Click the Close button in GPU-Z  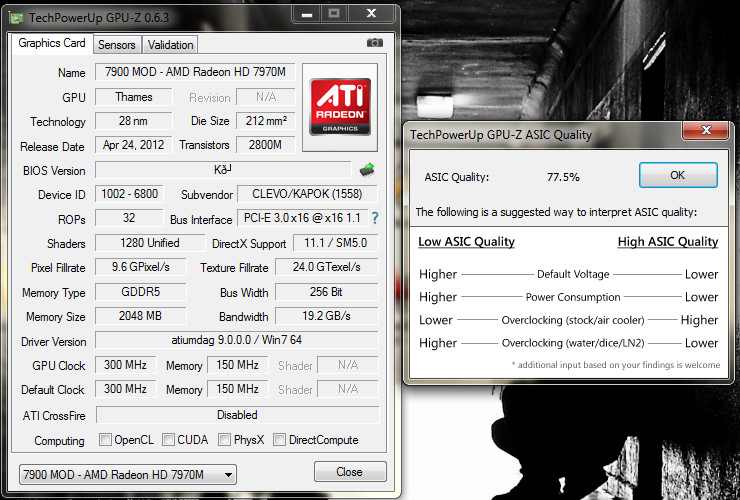coord(350,472)
